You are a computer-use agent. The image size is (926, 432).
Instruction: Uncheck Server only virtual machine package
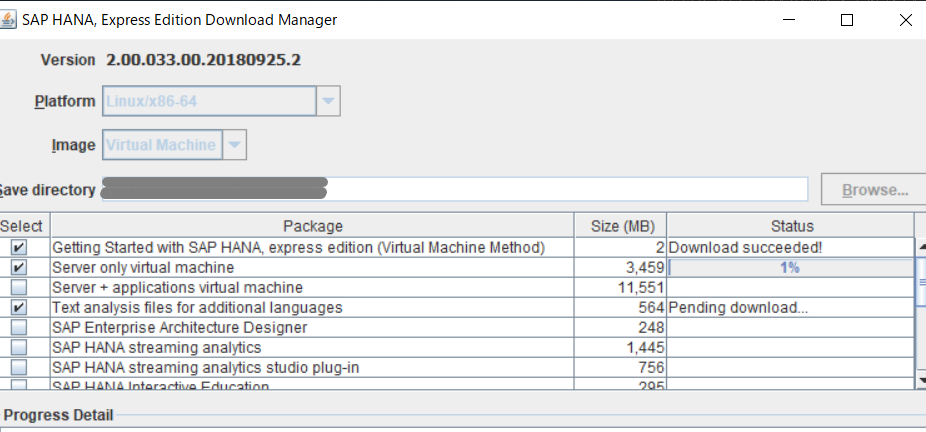point(19,267)
